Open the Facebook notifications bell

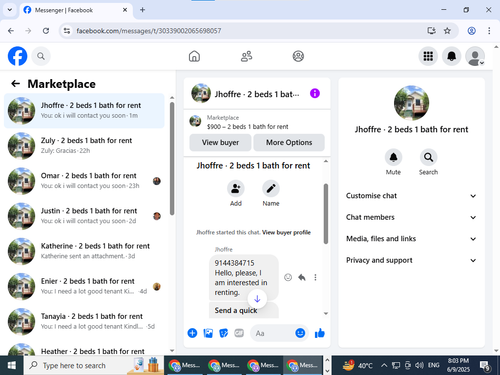[452, 56]
